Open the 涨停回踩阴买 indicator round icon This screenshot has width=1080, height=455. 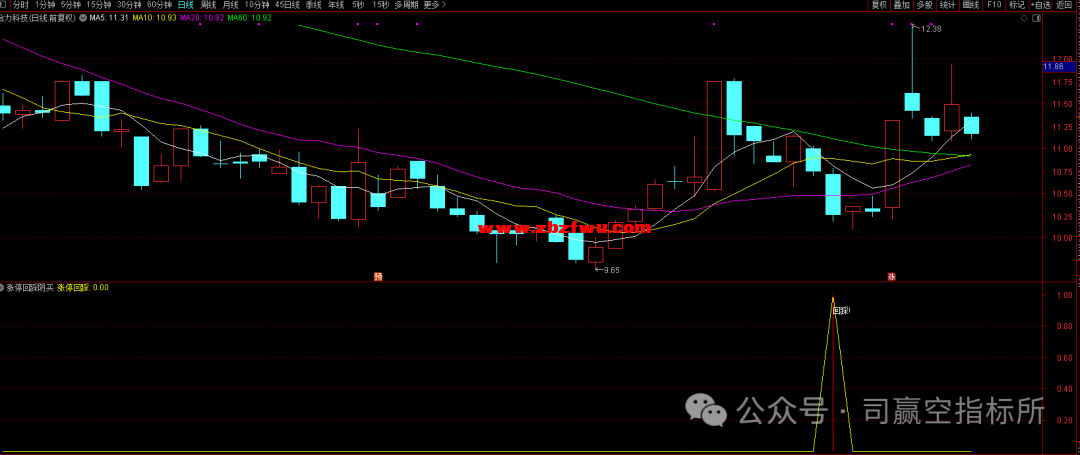[x=2, y=287]
